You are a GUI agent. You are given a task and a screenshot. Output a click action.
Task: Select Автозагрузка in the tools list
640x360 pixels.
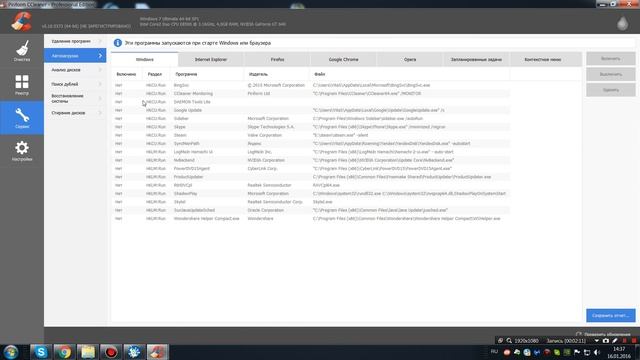pos(75,56)
